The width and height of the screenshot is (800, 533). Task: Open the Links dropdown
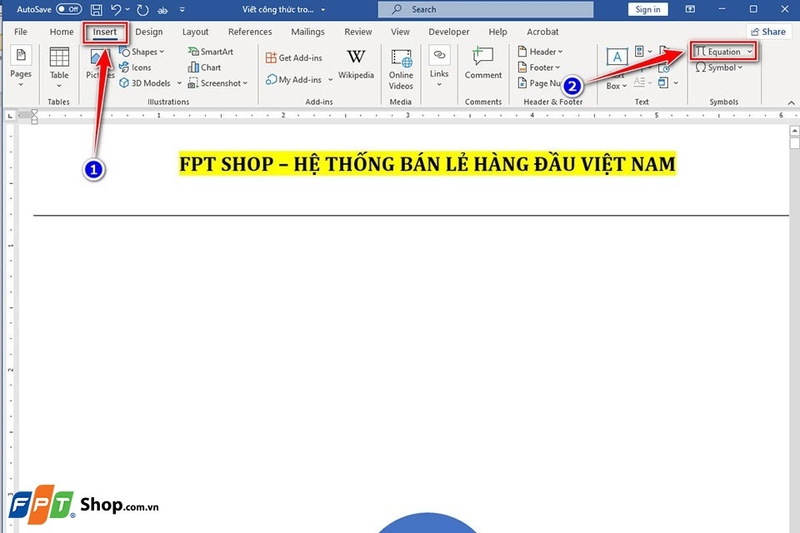439,67
